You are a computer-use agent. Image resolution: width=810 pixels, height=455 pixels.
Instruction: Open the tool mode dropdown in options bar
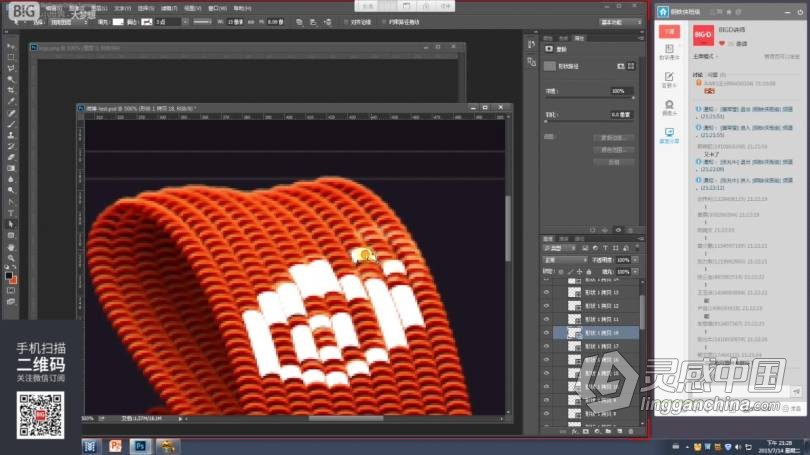point(68,22)
